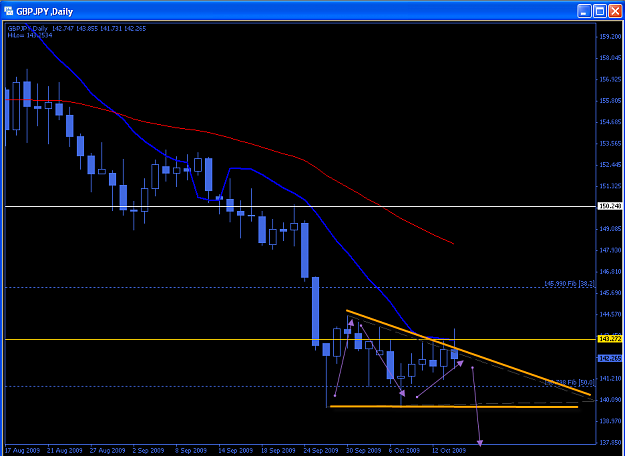Click the 149.085 price scale value
Image resolution: width=625 pixels, height=456 pixels.
coord(610,229)
